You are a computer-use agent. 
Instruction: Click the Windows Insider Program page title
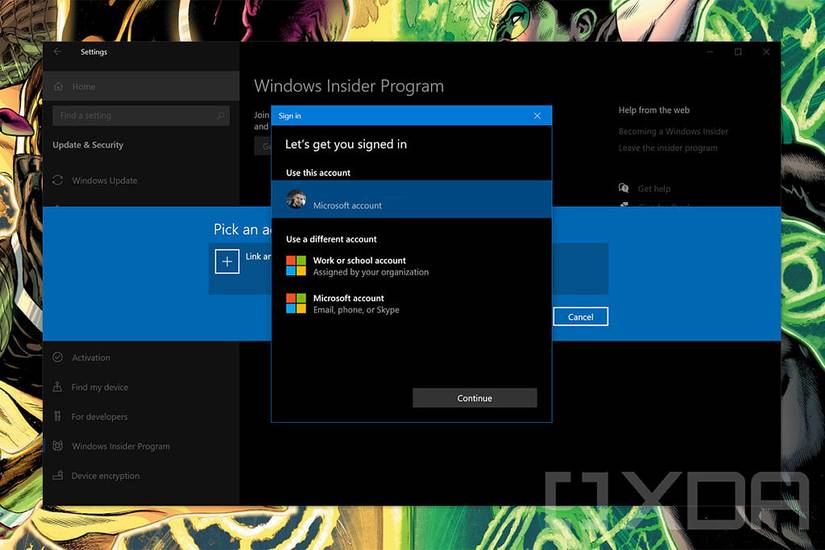click(x=349, y=86)
